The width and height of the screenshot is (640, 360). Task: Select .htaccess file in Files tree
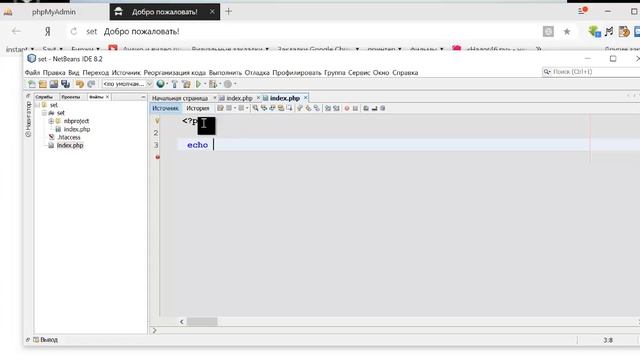(x=69, y=138)
